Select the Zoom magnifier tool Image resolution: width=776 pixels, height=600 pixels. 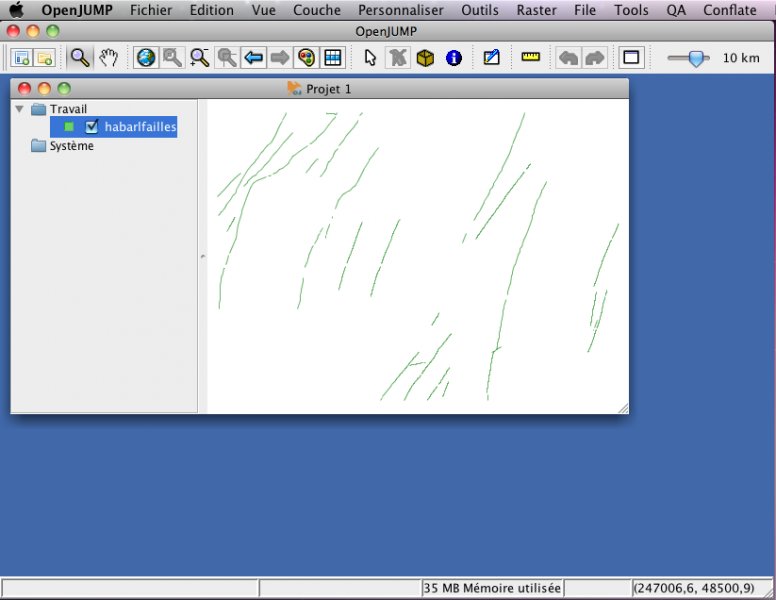click(x=80, y=58)
